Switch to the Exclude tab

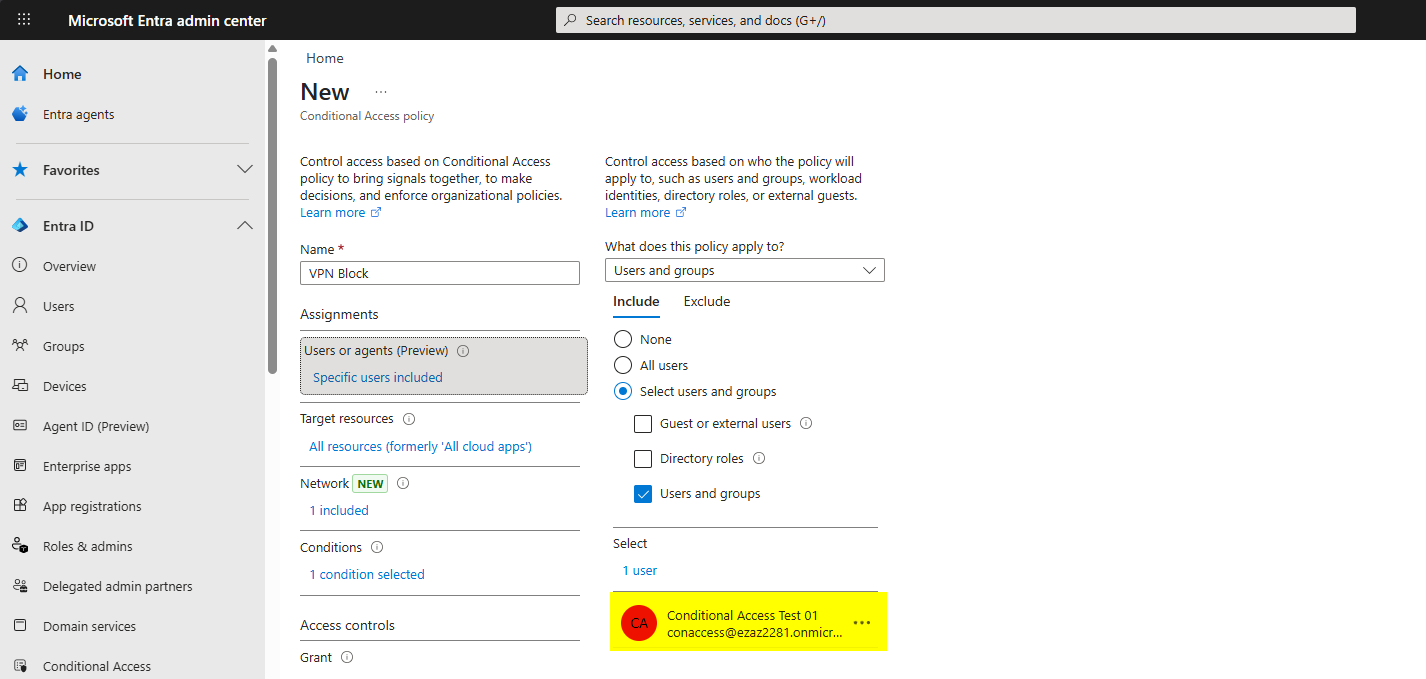[x=707, y=301]
